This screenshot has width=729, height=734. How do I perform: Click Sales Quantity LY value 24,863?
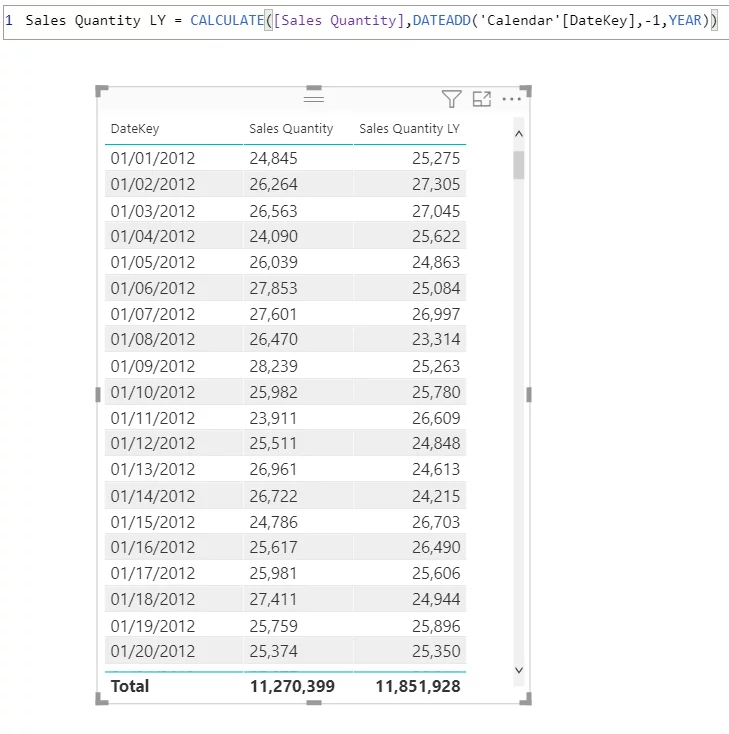(x=436, y=262)
